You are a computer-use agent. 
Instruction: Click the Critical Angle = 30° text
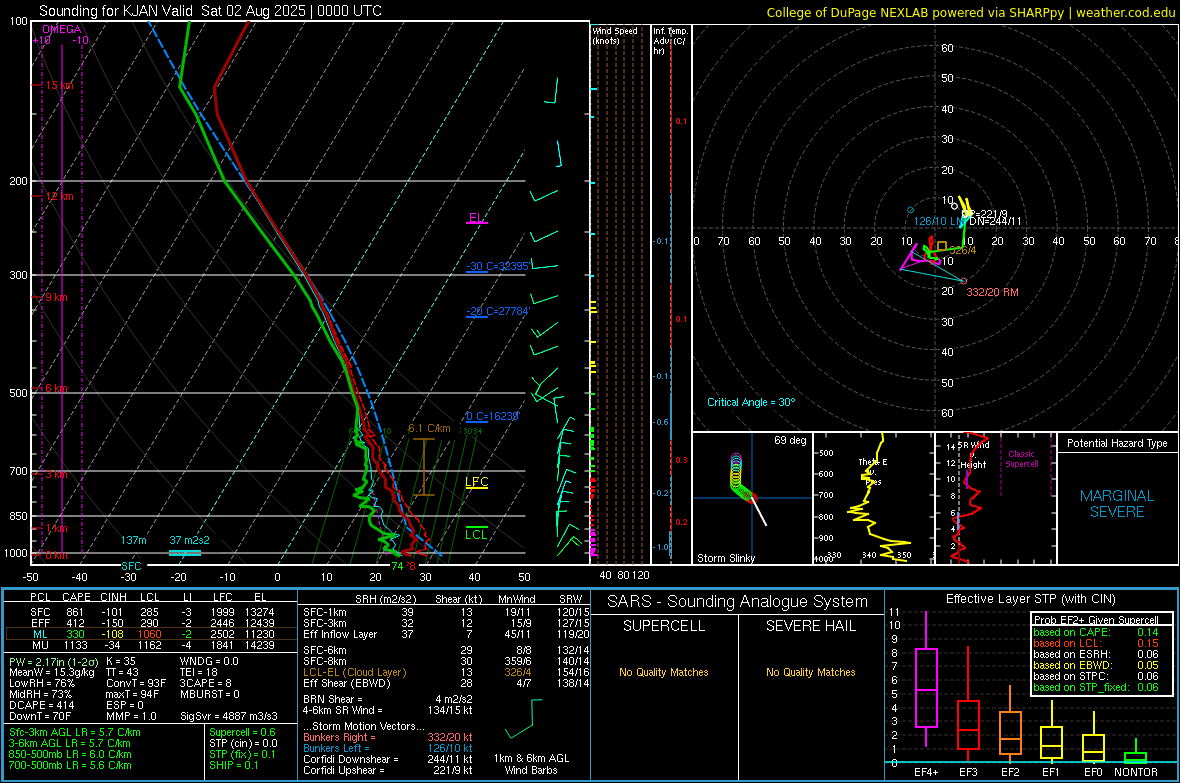click(x=750, y=402)
